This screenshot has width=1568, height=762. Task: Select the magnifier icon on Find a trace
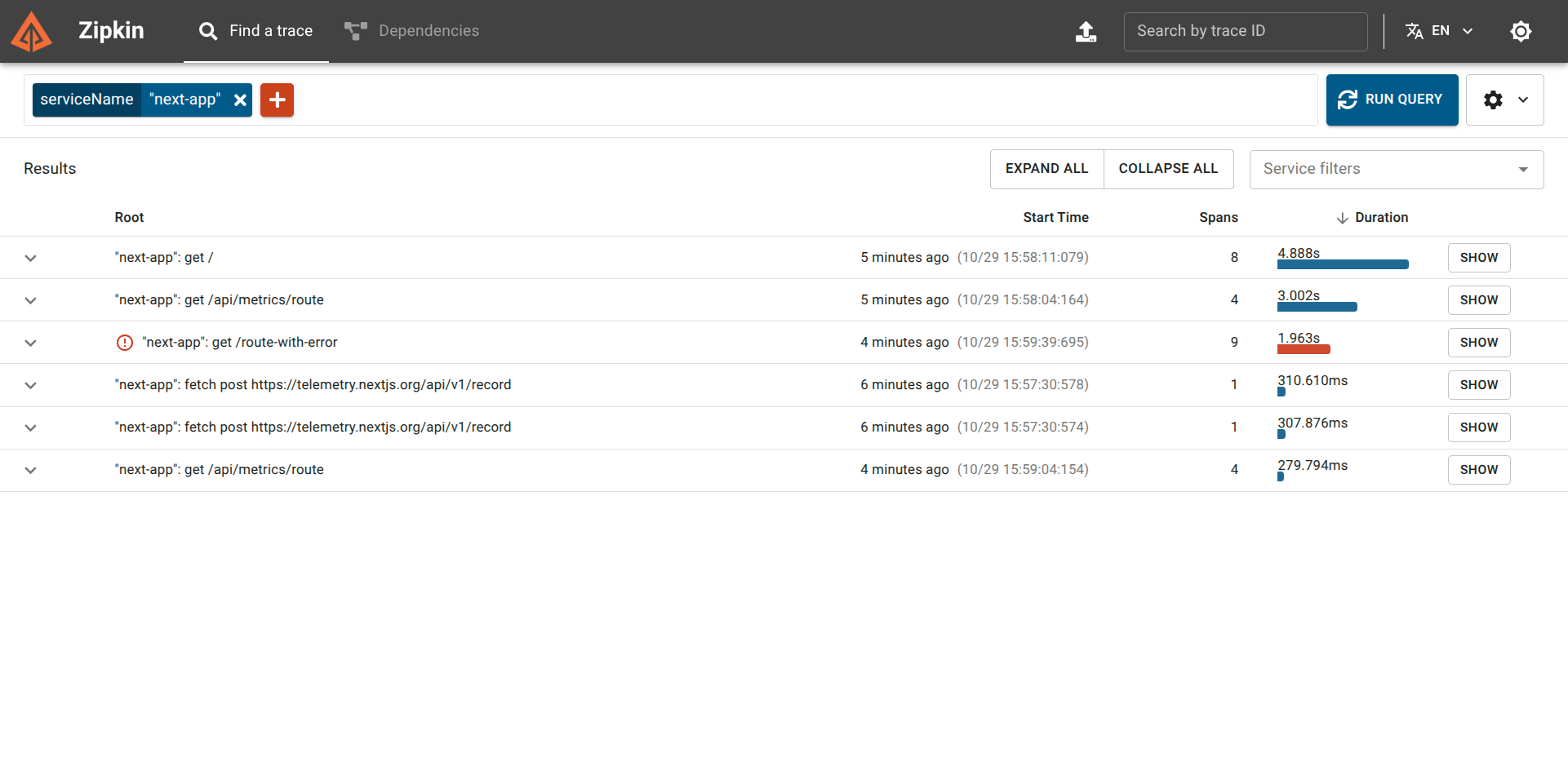(x=207, y=31)
